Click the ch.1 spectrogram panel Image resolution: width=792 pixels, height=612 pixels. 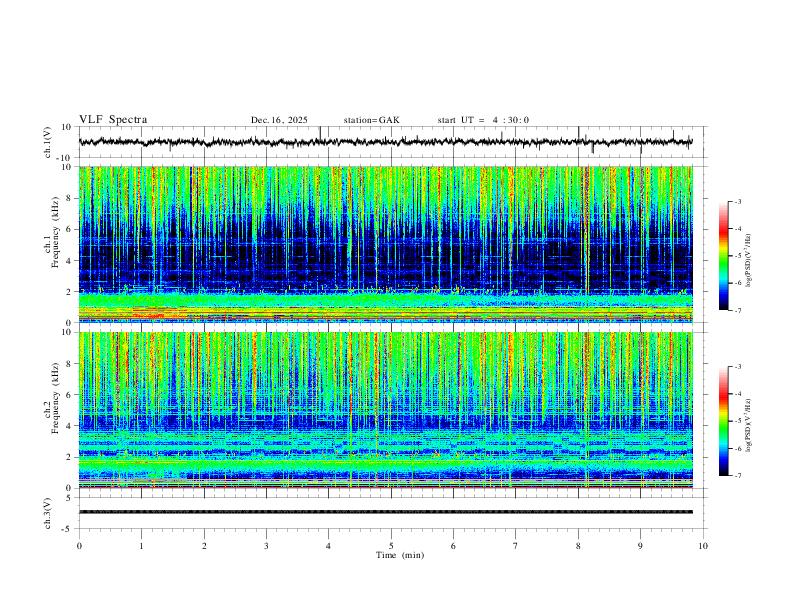[x=386, y=244]
